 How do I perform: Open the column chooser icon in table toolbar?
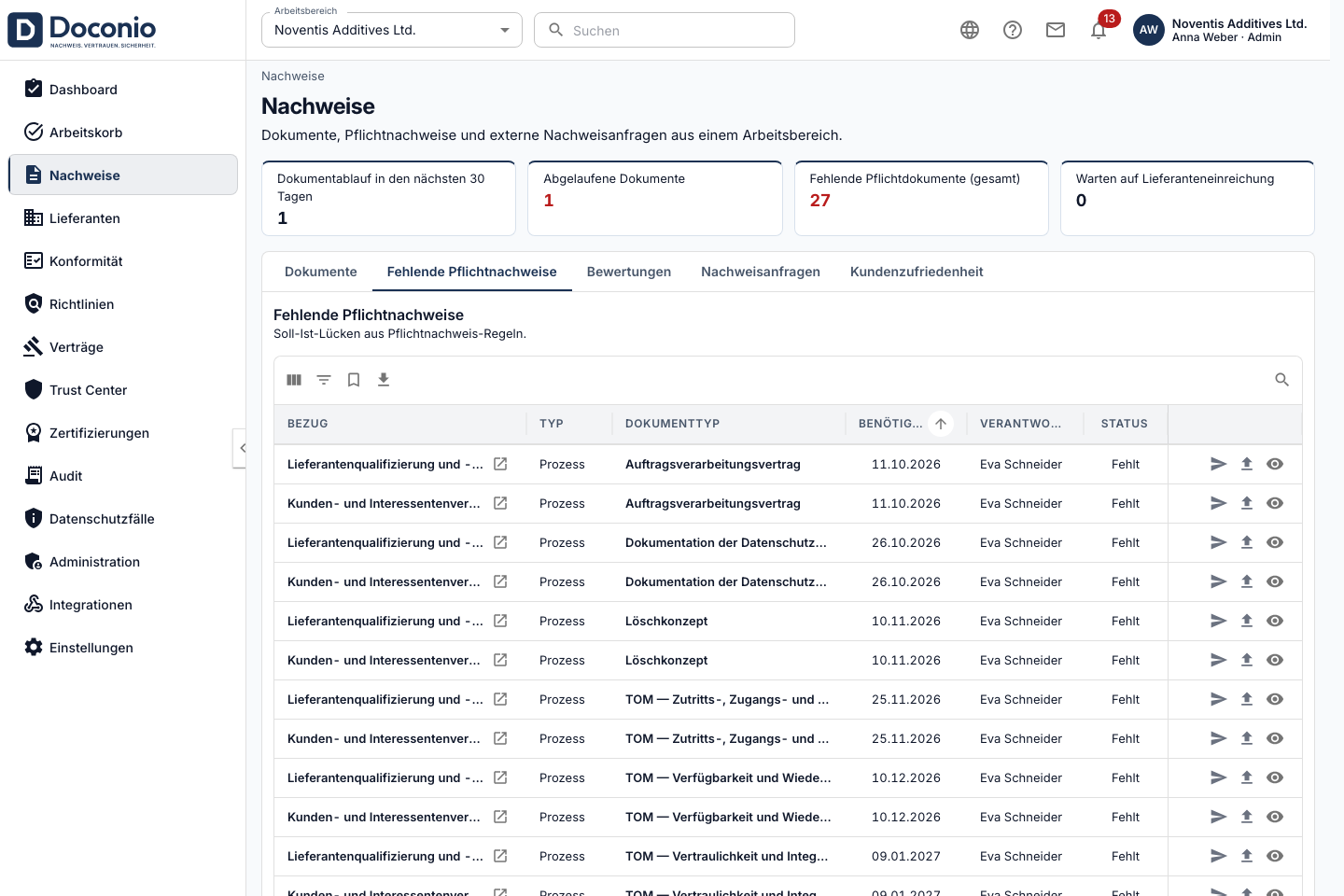pos(294,380)
